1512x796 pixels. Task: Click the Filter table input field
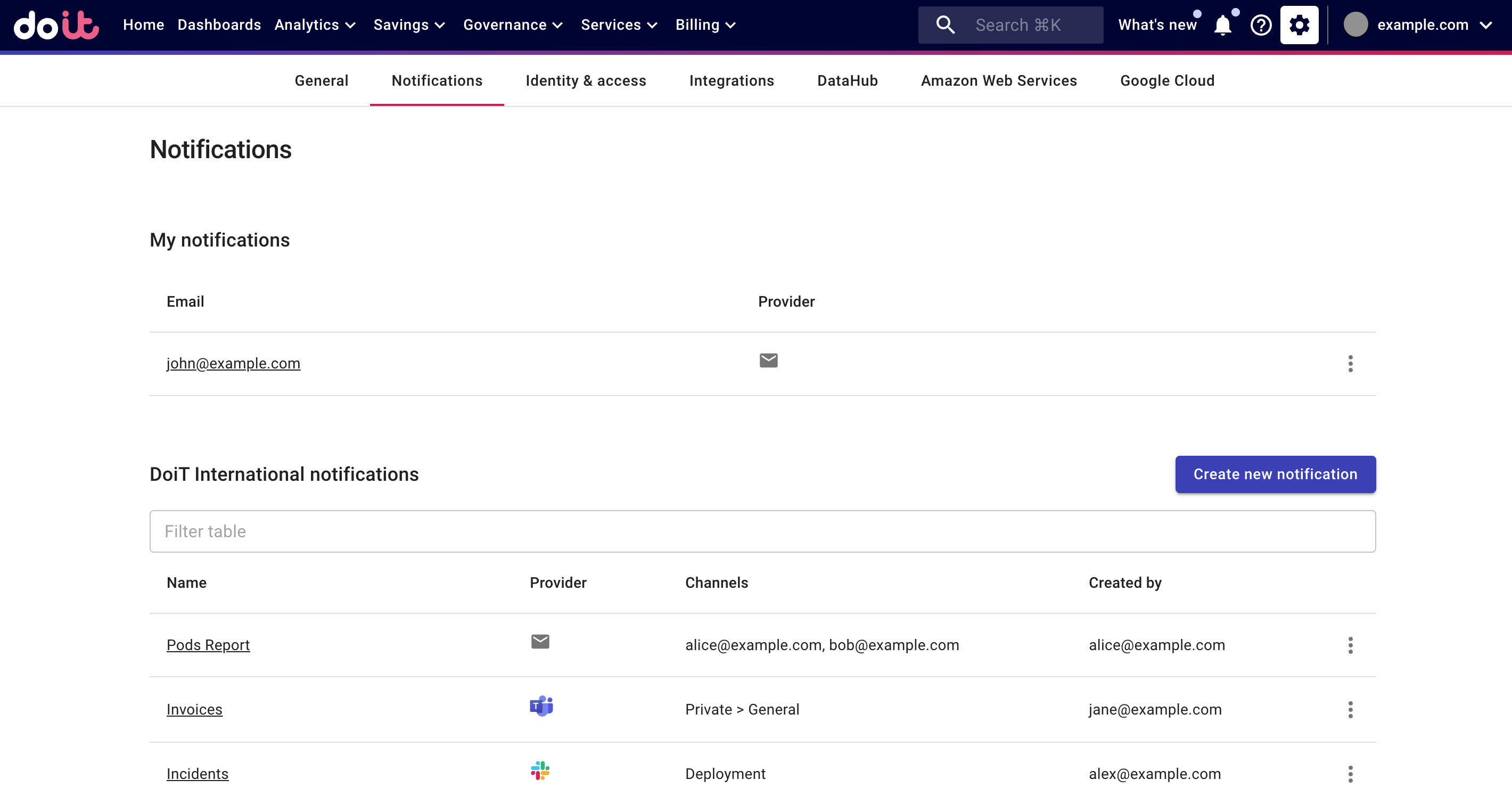(763, 531)
